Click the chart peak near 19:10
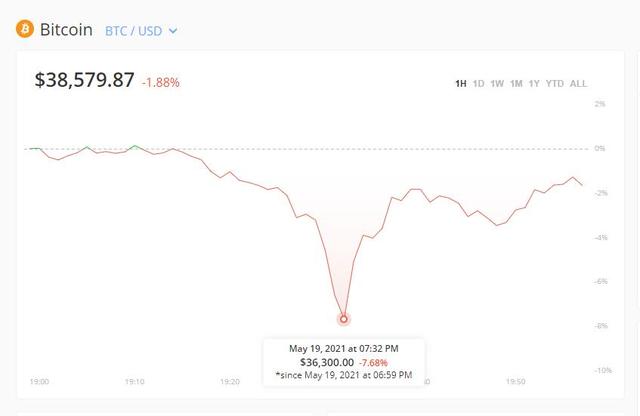 135,145
